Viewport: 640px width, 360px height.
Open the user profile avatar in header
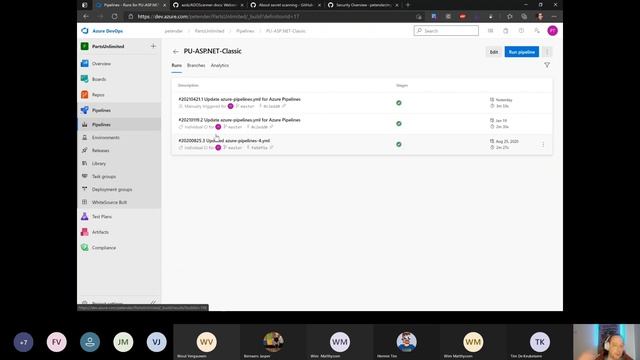pos(552,31)
